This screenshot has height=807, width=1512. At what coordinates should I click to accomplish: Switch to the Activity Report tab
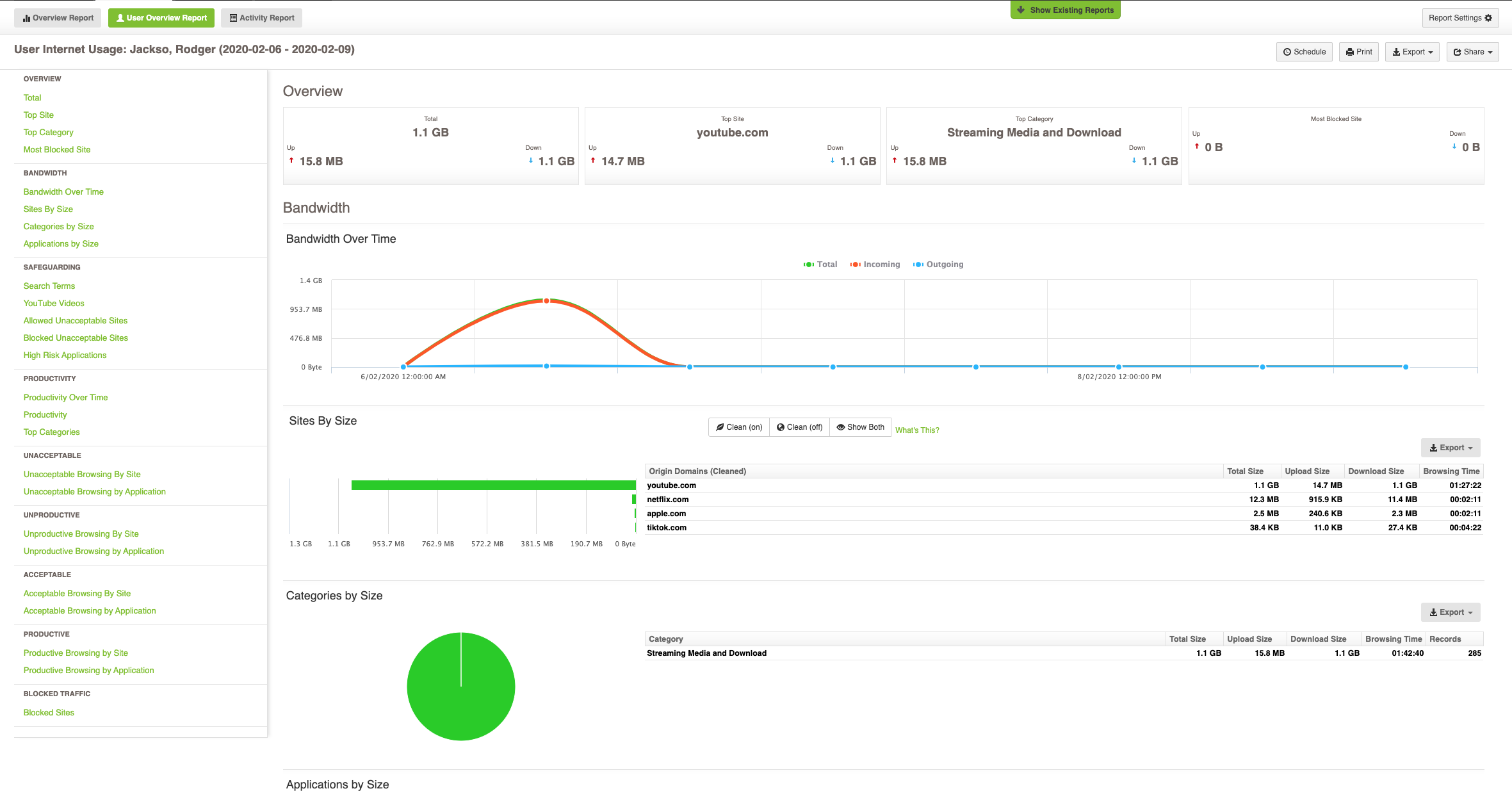point(261,17)
